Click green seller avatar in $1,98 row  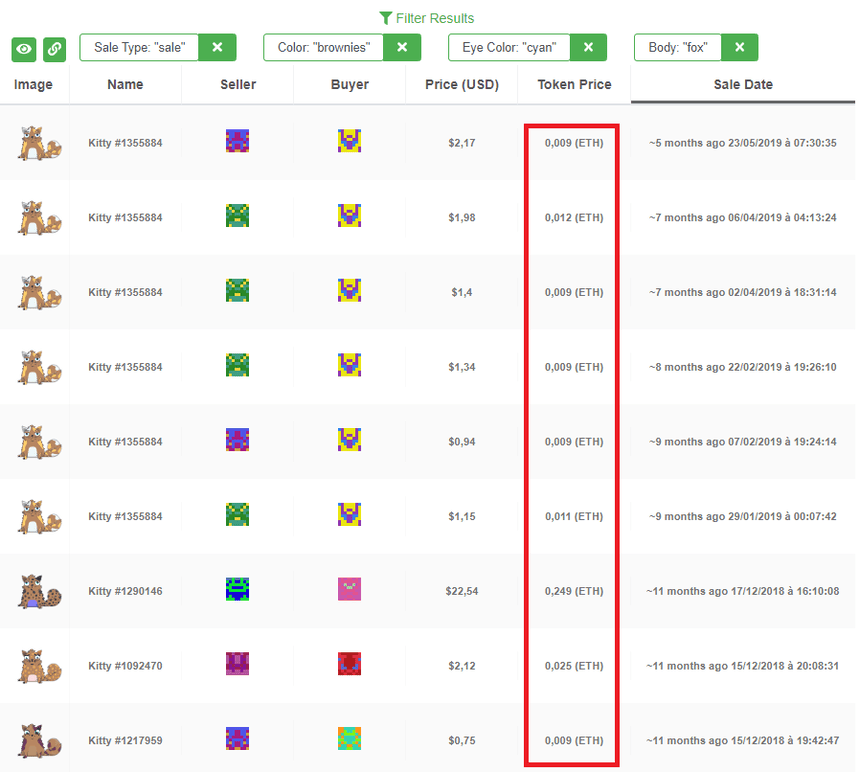point(237,216)
